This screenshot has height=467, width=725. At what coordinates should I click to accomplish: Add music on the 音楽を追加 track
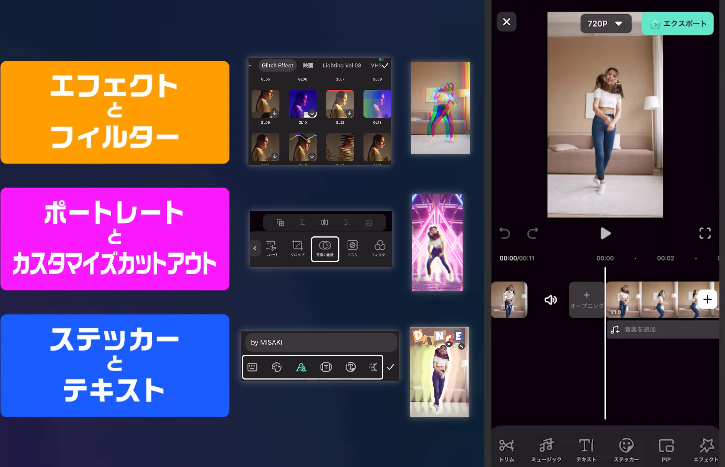coord(663,330)
